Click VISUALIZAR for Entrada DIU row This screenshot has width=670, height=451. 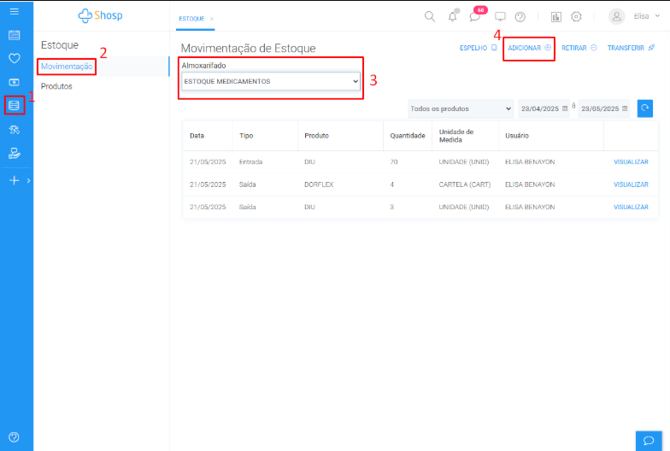tap(631, 162)
